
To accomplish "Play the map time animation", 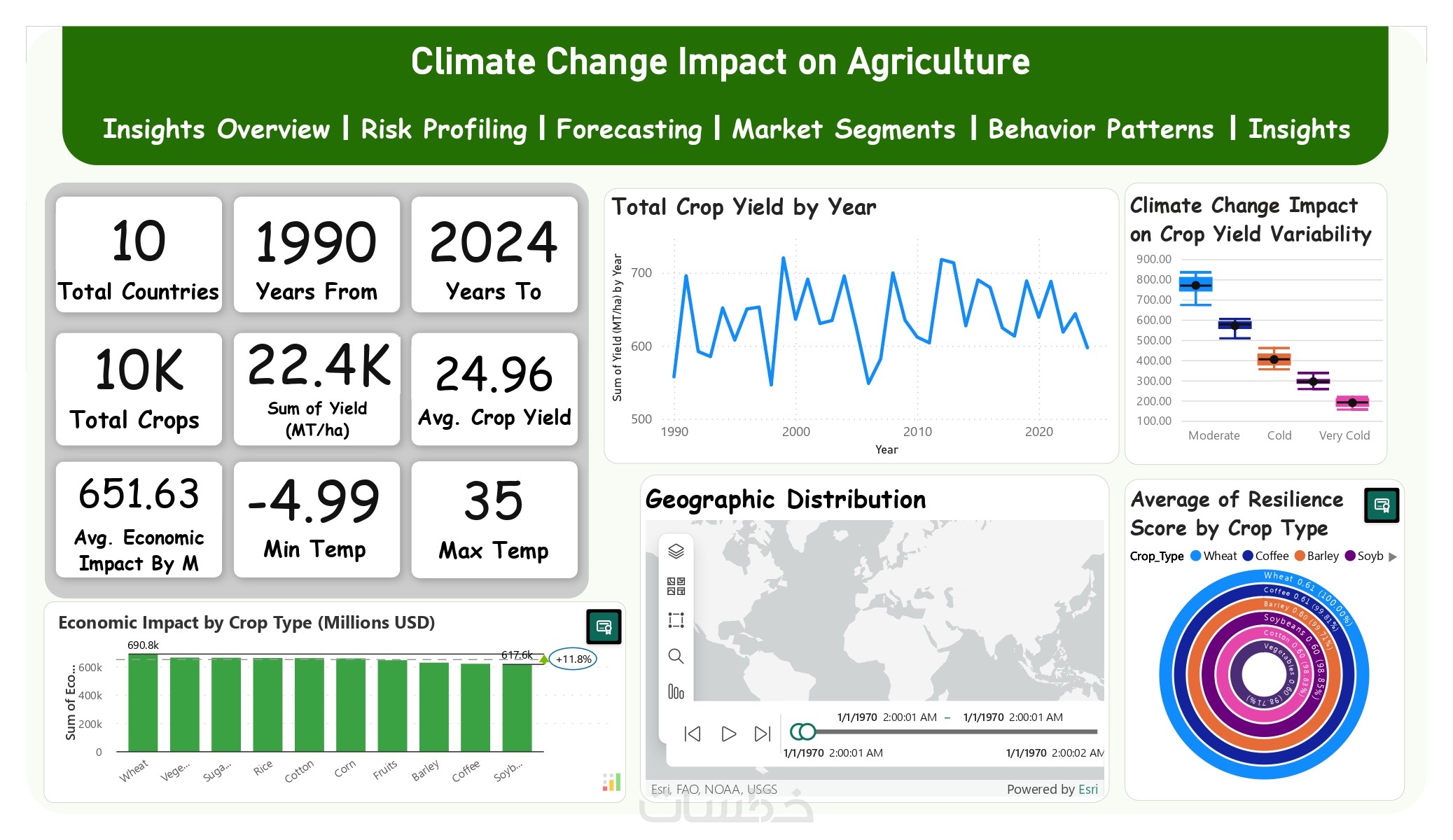I will [x=728, y=734].
